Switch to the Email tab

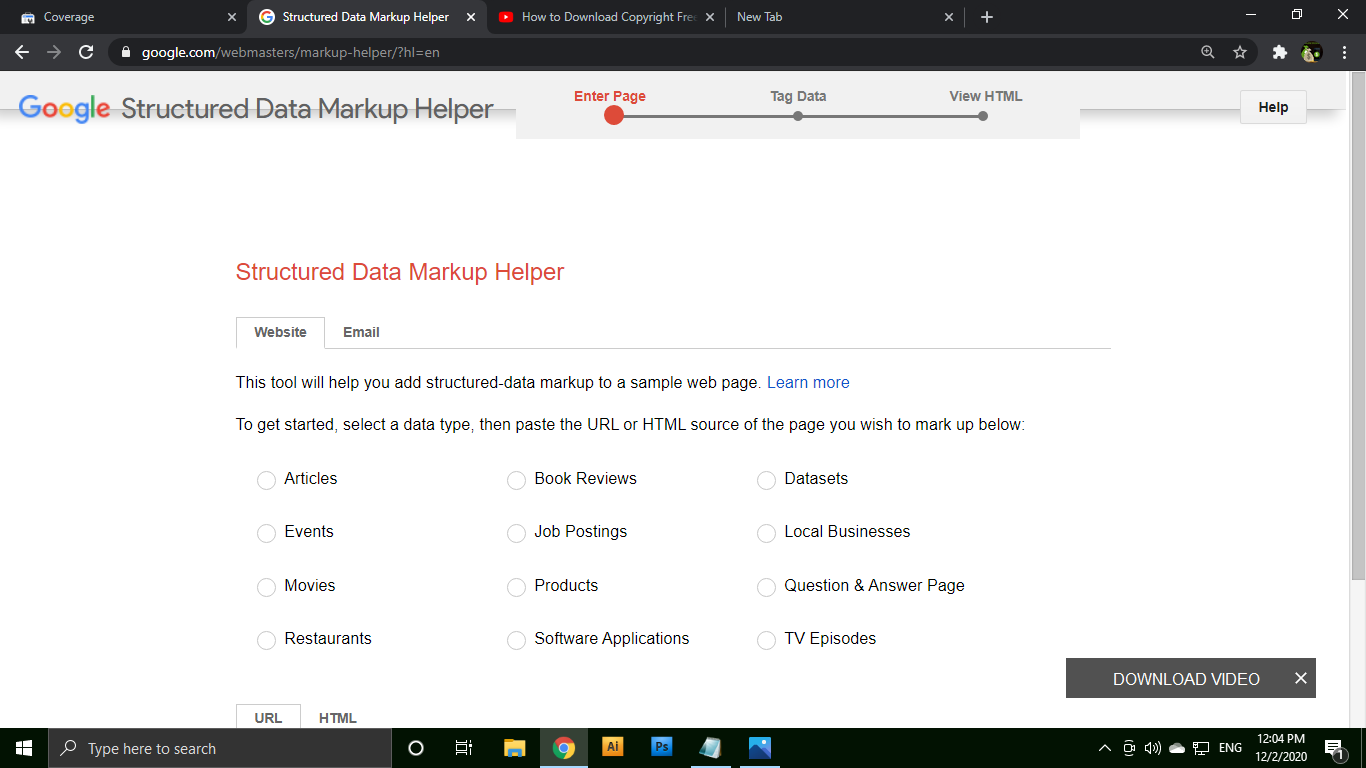(x=361, y=332)
